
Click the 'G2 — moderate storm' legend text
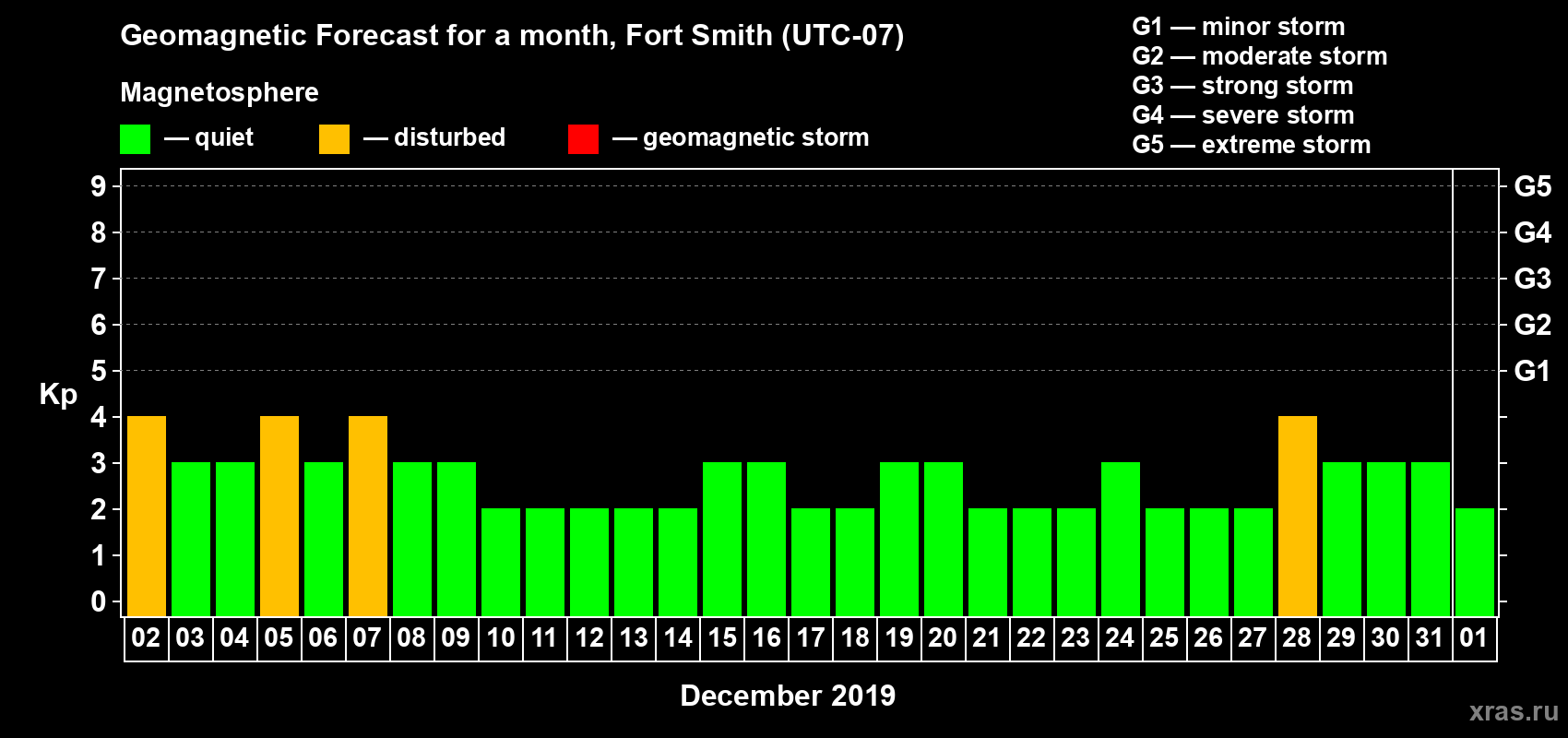pos(1260,56)
